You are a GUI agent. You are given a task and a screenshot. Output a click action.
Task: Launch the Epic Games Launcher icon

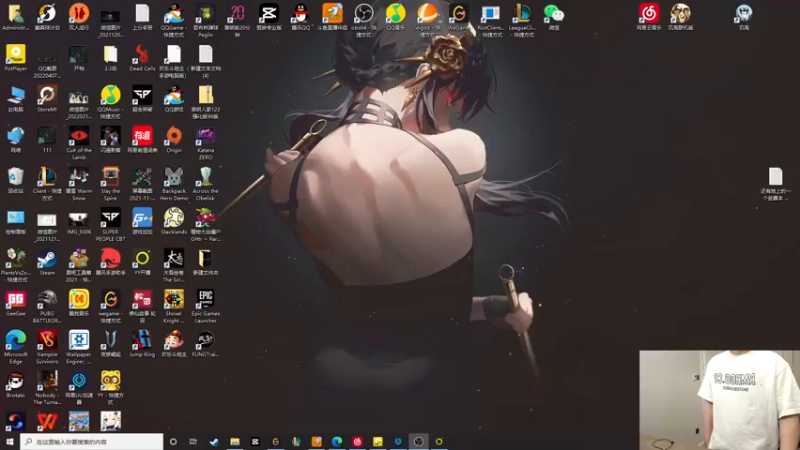[x=206, y=299]
